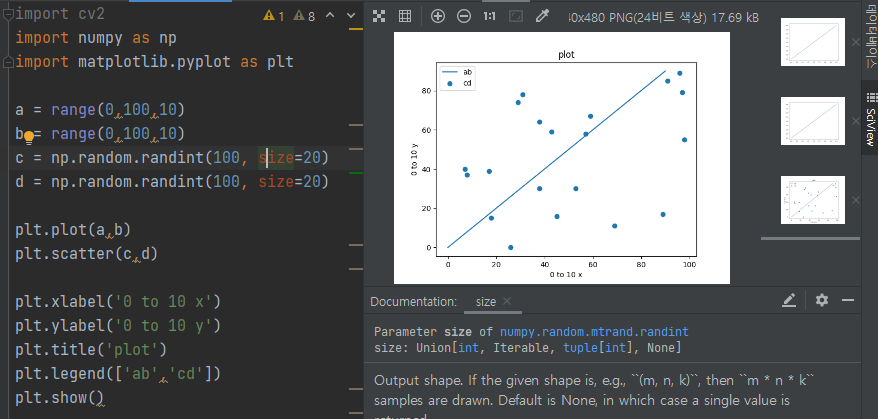
Task: Set image to actual size 1:1
Action: coord(489,17)
